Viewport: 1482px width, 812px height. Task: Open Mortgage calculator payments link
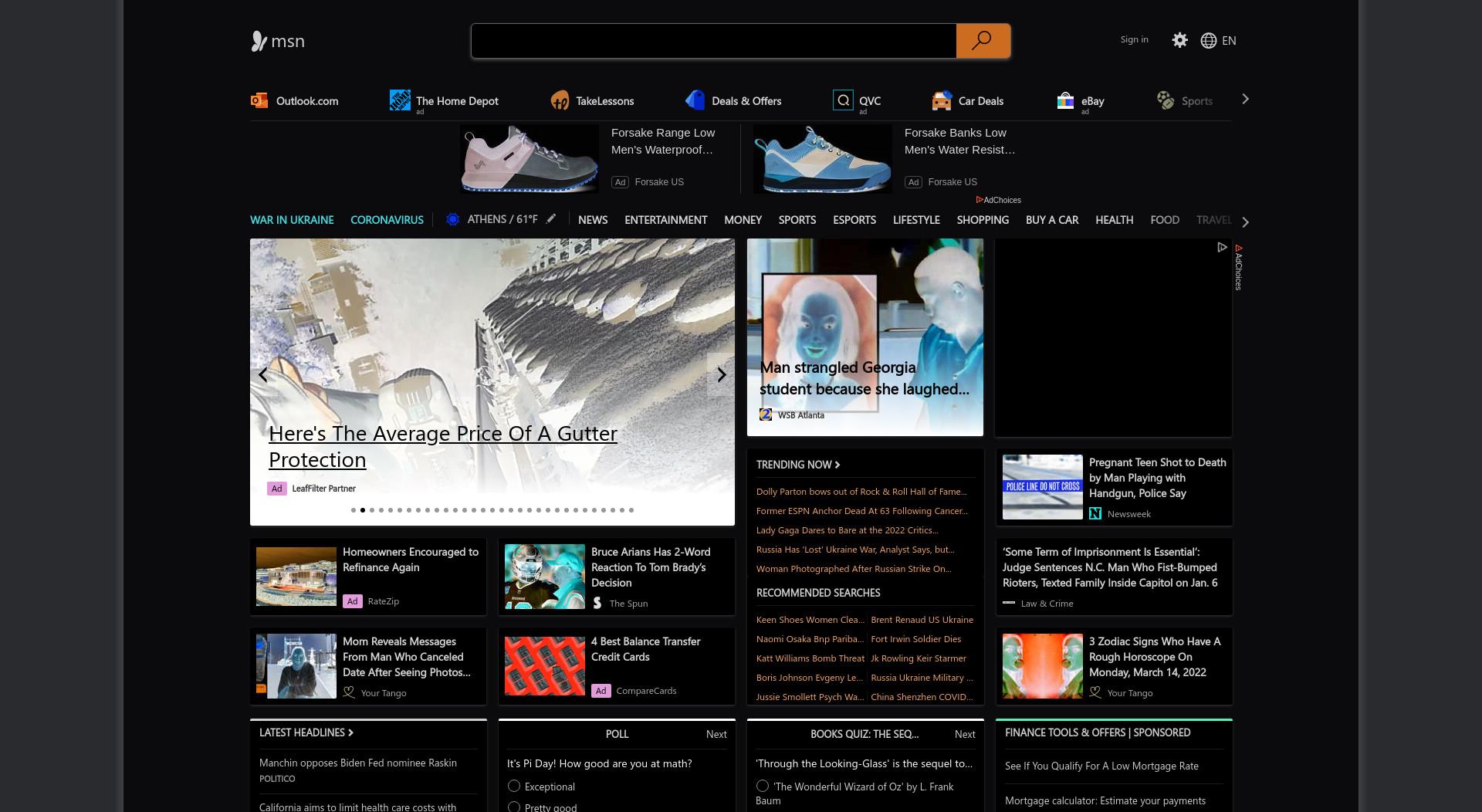tap(1105, 800)
